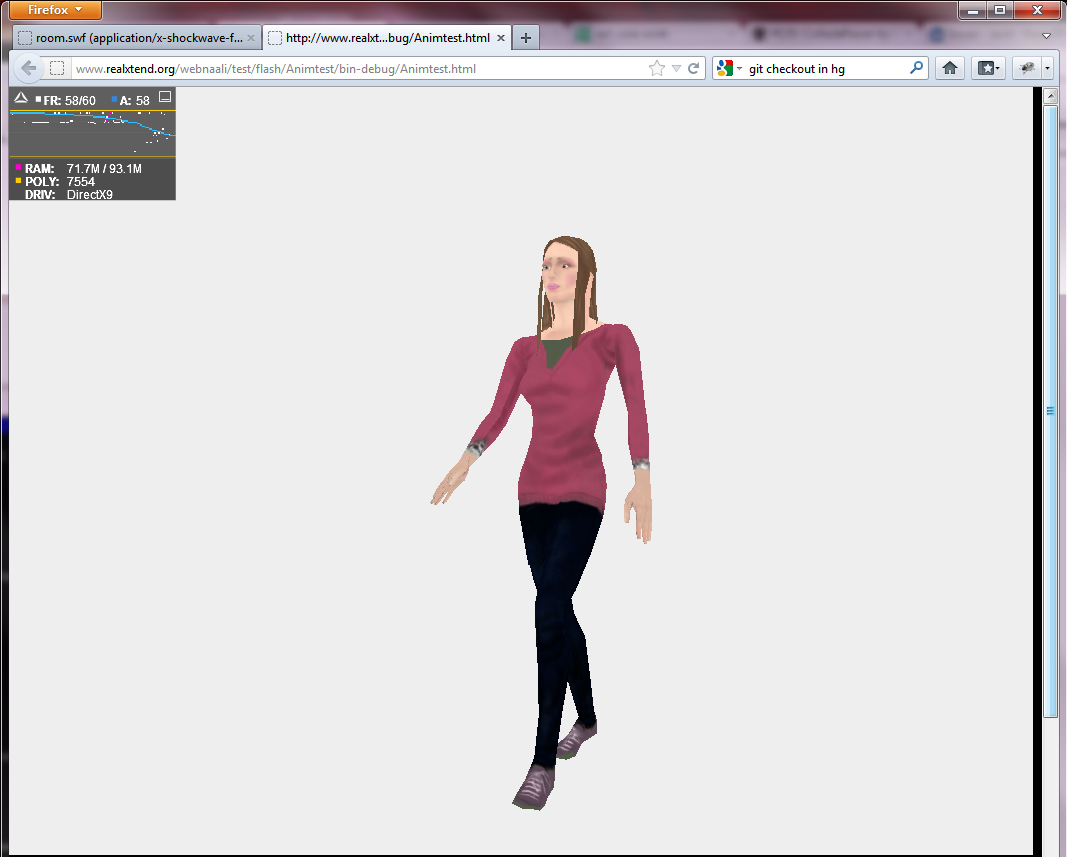This screenshot has height=857, width=1067.
Task: Bookmark this page with the star icon
Action: pyautogui.click(x=656, y=69)
